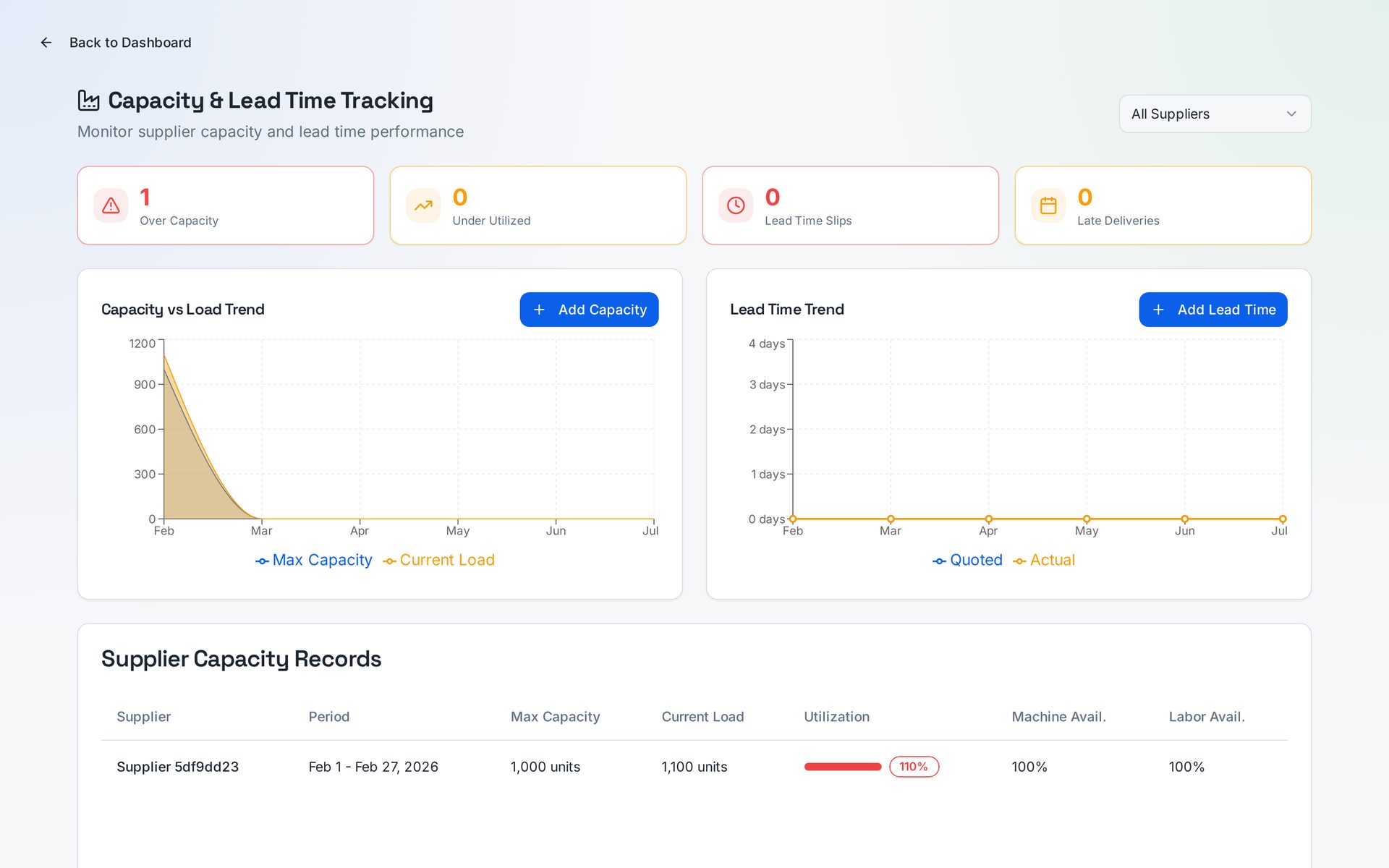Click the Supplier column header
The height and width of the screenshot is (868, 1389).
pos(143,717)
